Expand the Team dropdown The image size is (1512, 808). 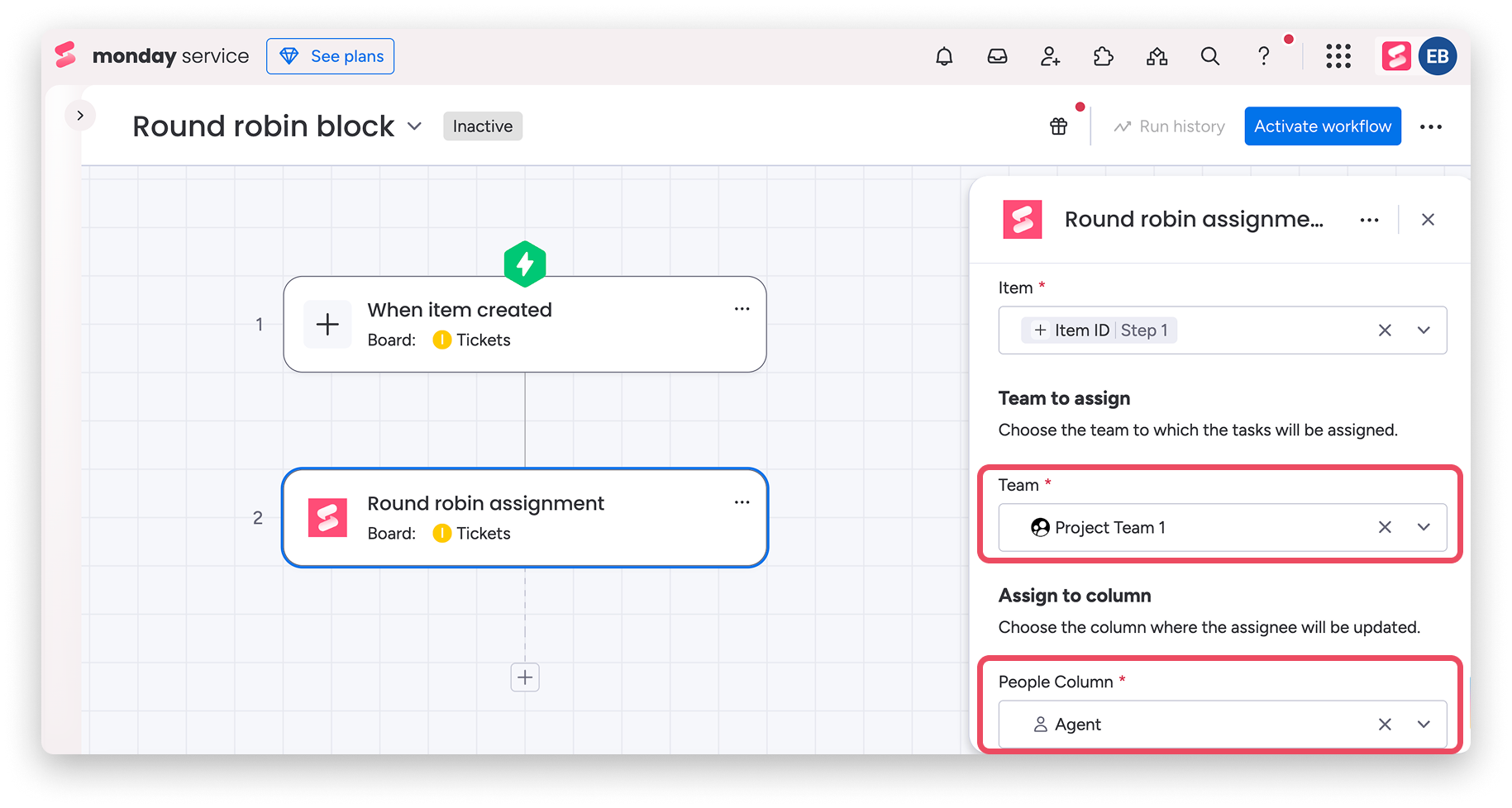tap(1424, 527)
